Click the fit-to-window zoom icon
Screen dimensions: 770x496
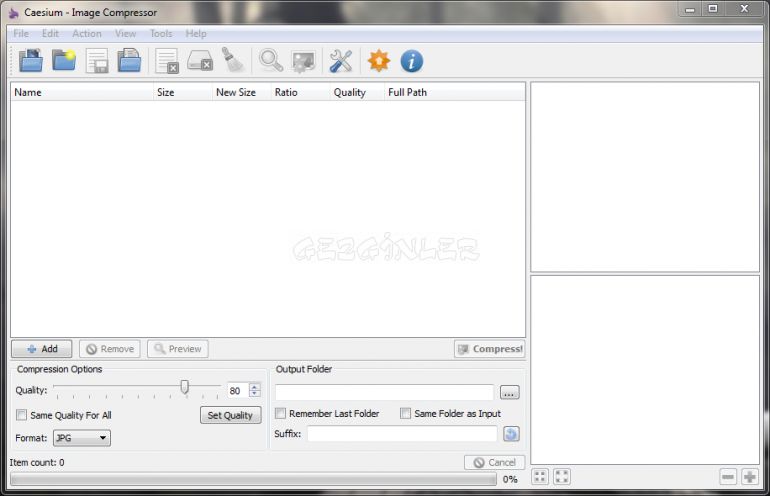(x=540, y=476)
